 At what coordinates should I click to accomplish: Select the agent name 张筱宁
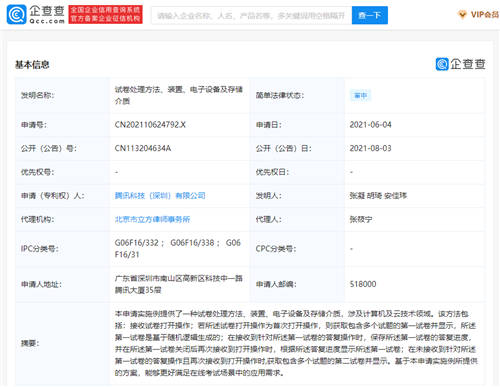(x=361, y=219)
